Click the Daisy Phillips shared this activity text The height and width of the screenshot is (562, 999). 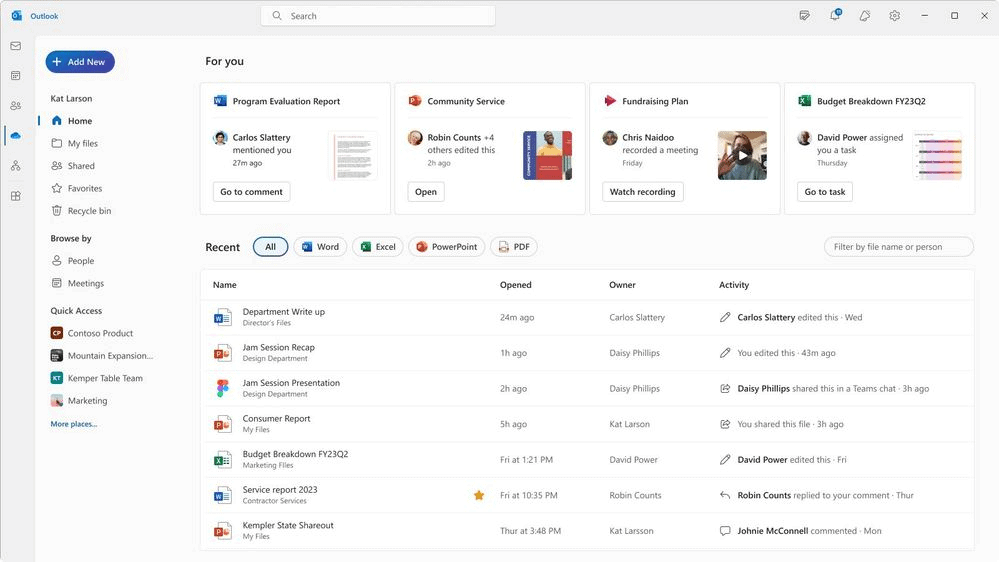[833, 388]
